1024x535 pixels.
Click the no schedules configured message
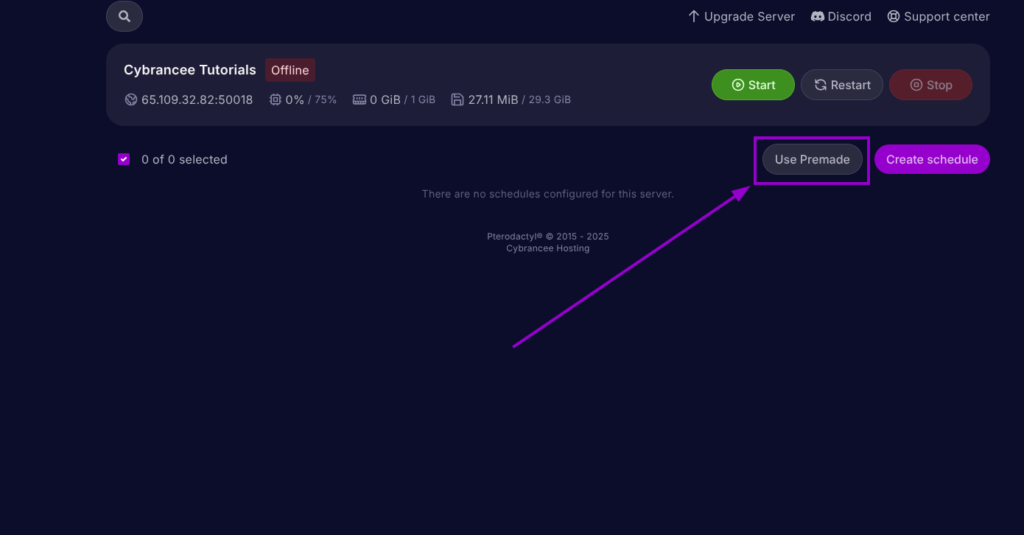(547, 194)
